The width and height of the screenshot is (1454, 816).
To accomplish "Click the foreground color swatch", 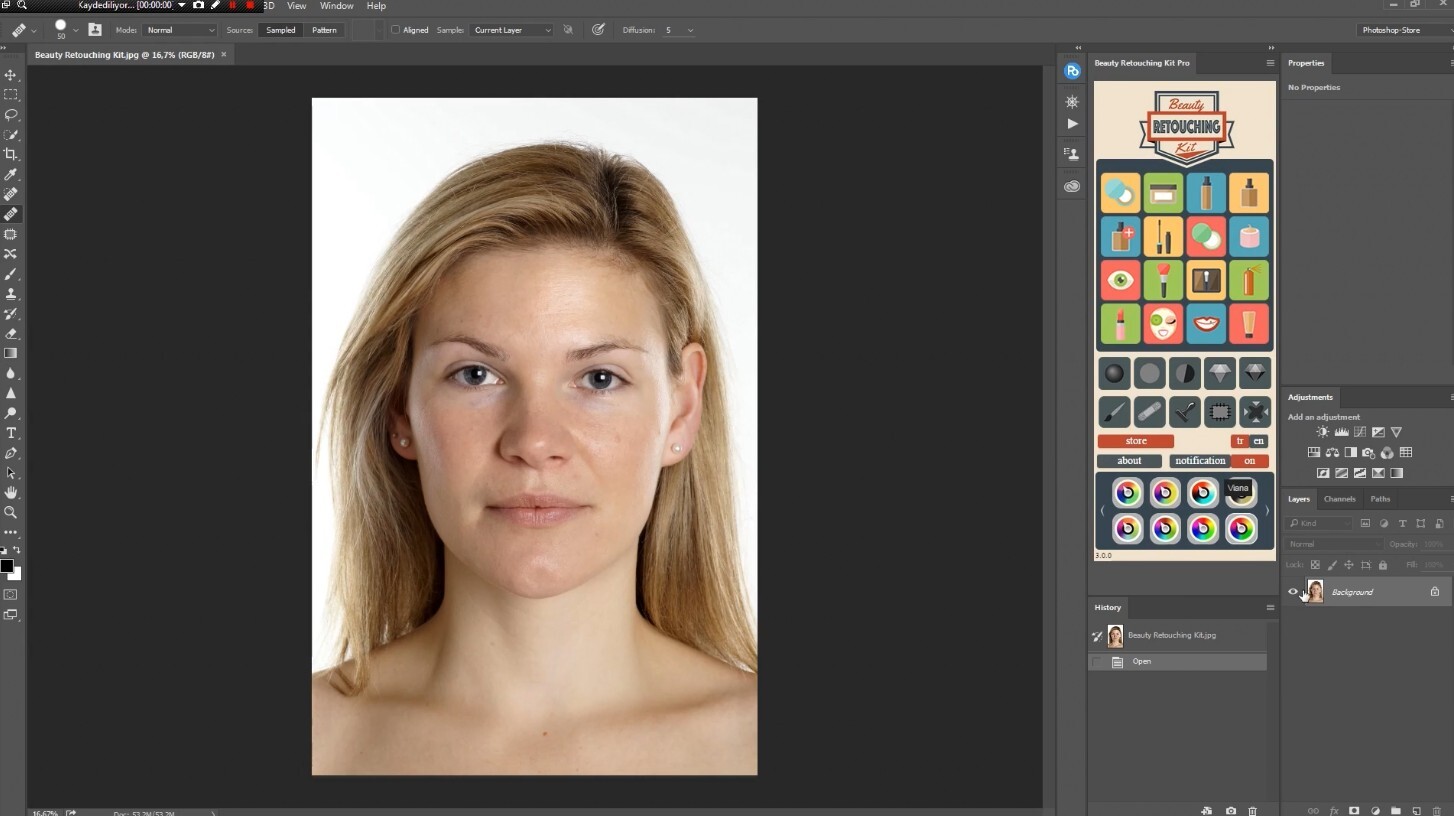I will click(7, 566).
